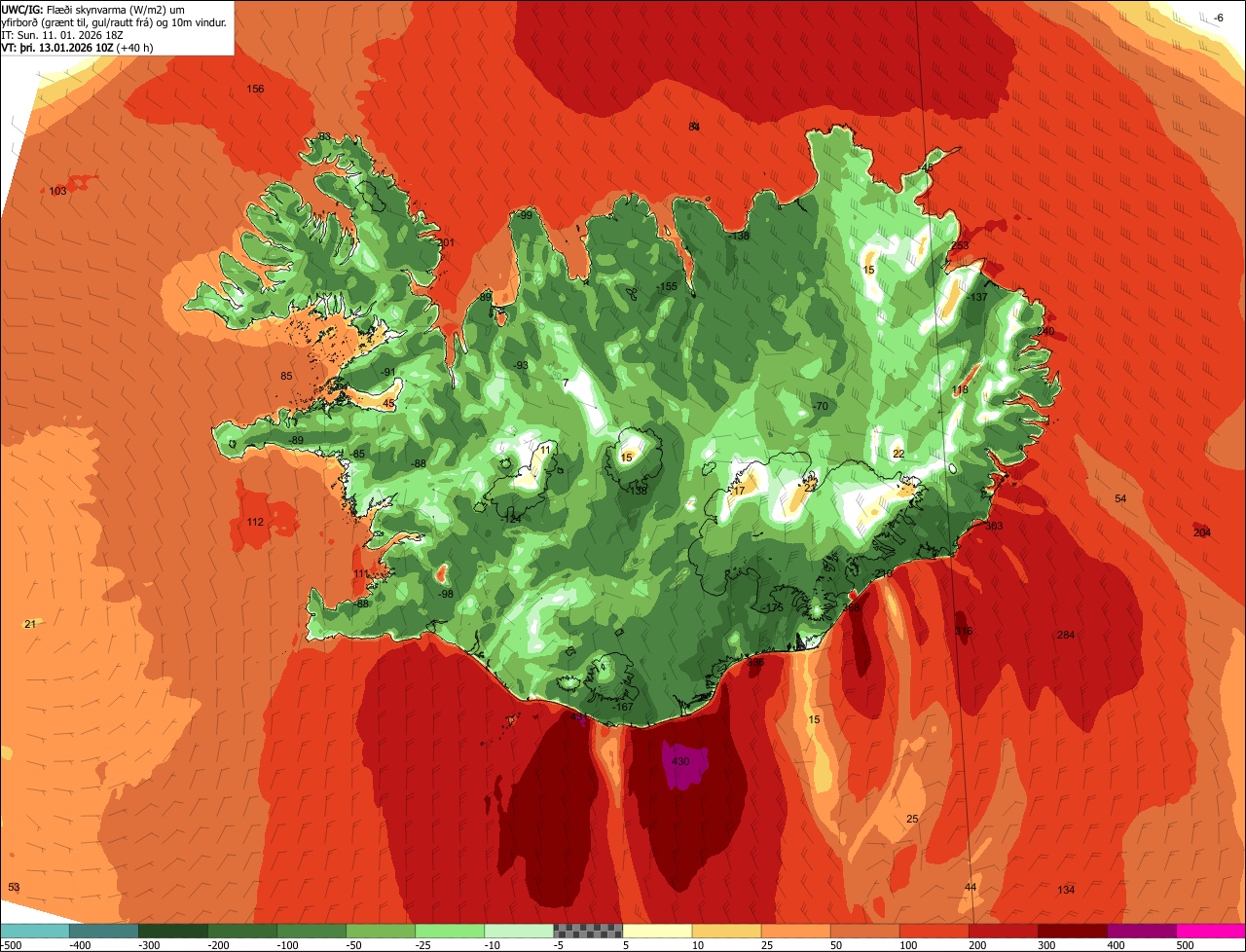
Task: Click the '363' value on the map
Action: (994, 527)
